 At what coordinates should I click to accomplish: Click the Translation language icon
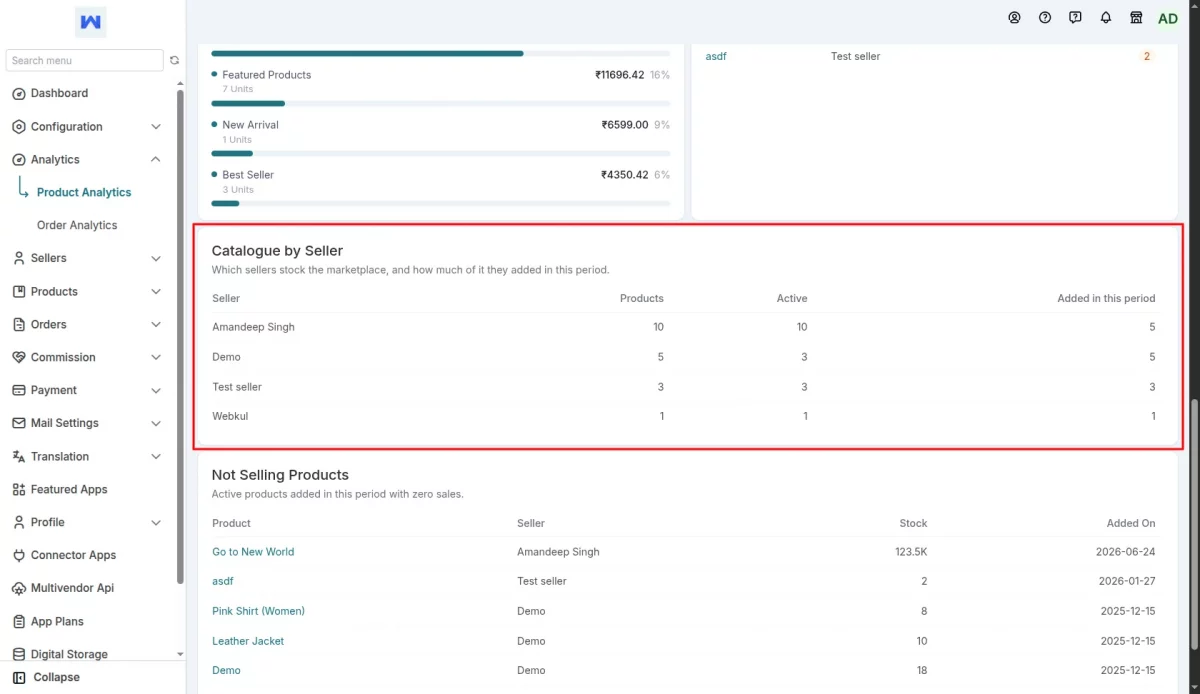pyautogui.click(x=19, y=457)
